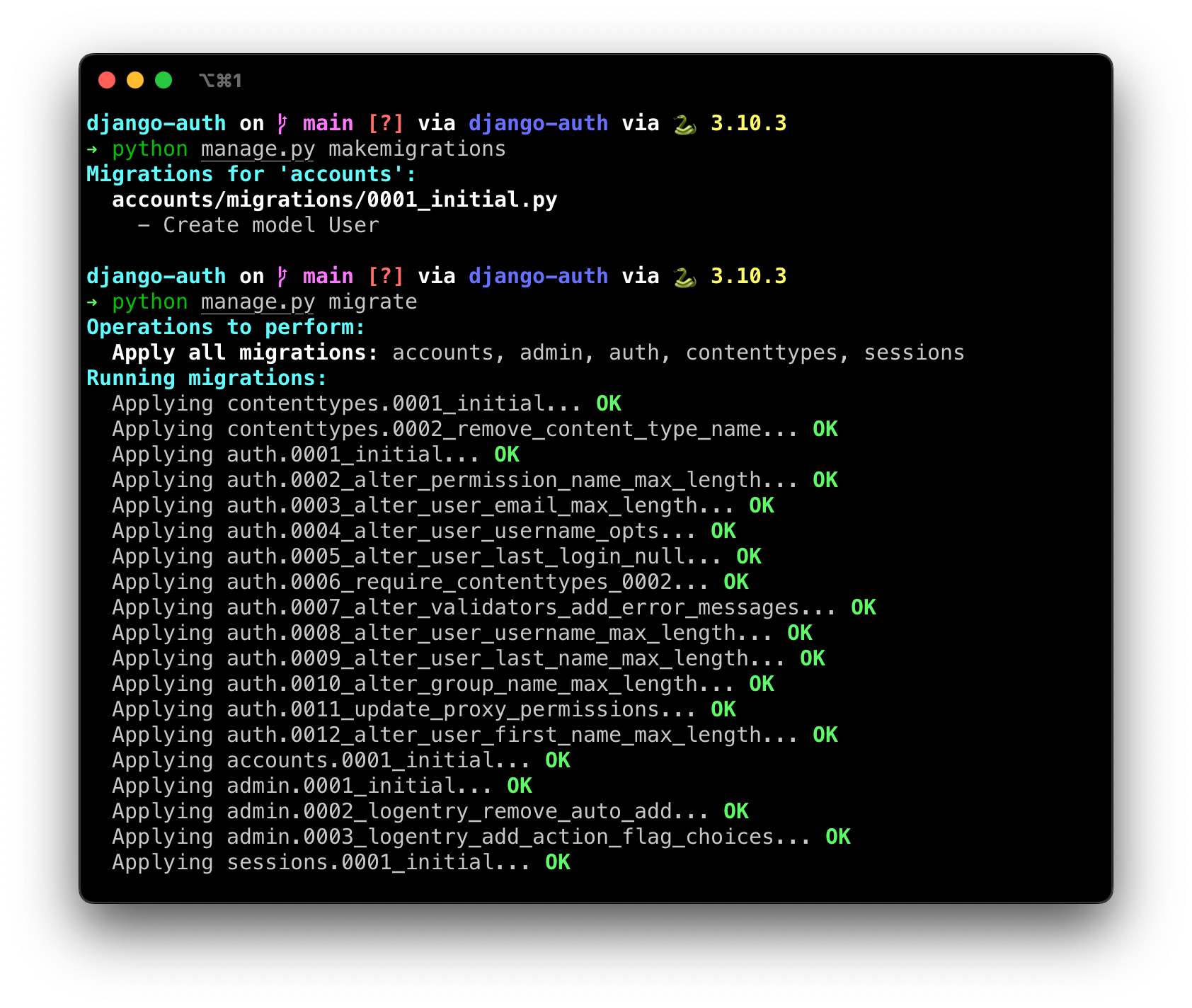Click contenttypes.0001_initial migration line
The height and width of the screenshot is (1008, 1192).
coord(367,403)
